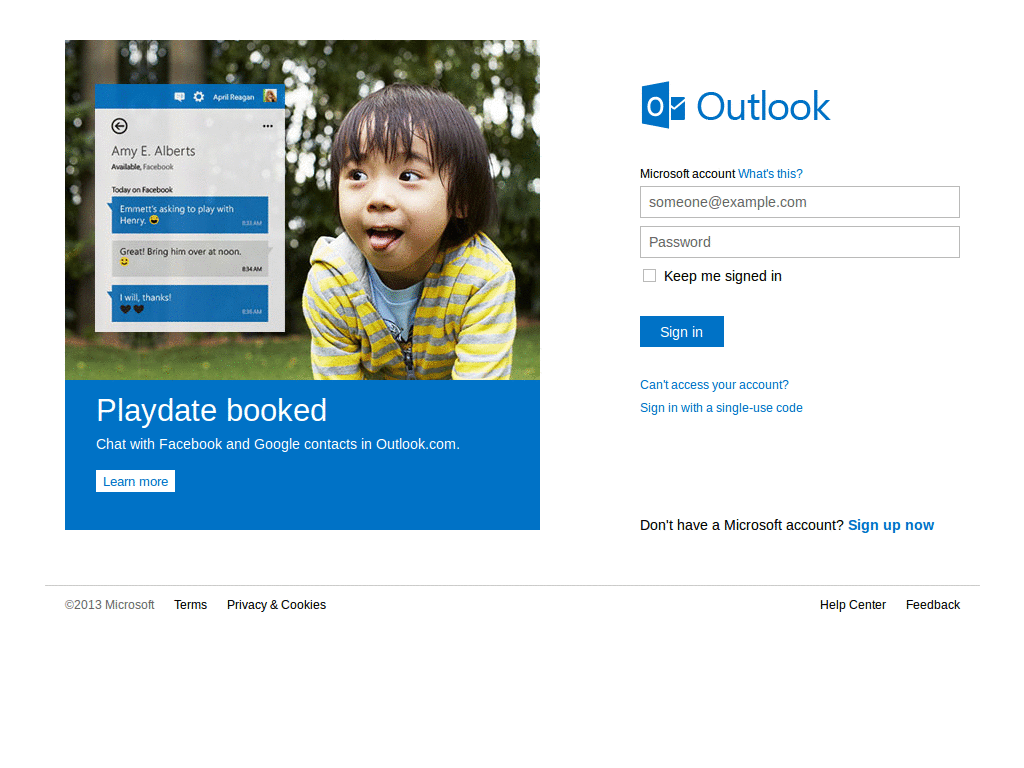Click the Keep me signed in label
The height and width of the screenshot is (768, 1024).
tap(722, 276)
